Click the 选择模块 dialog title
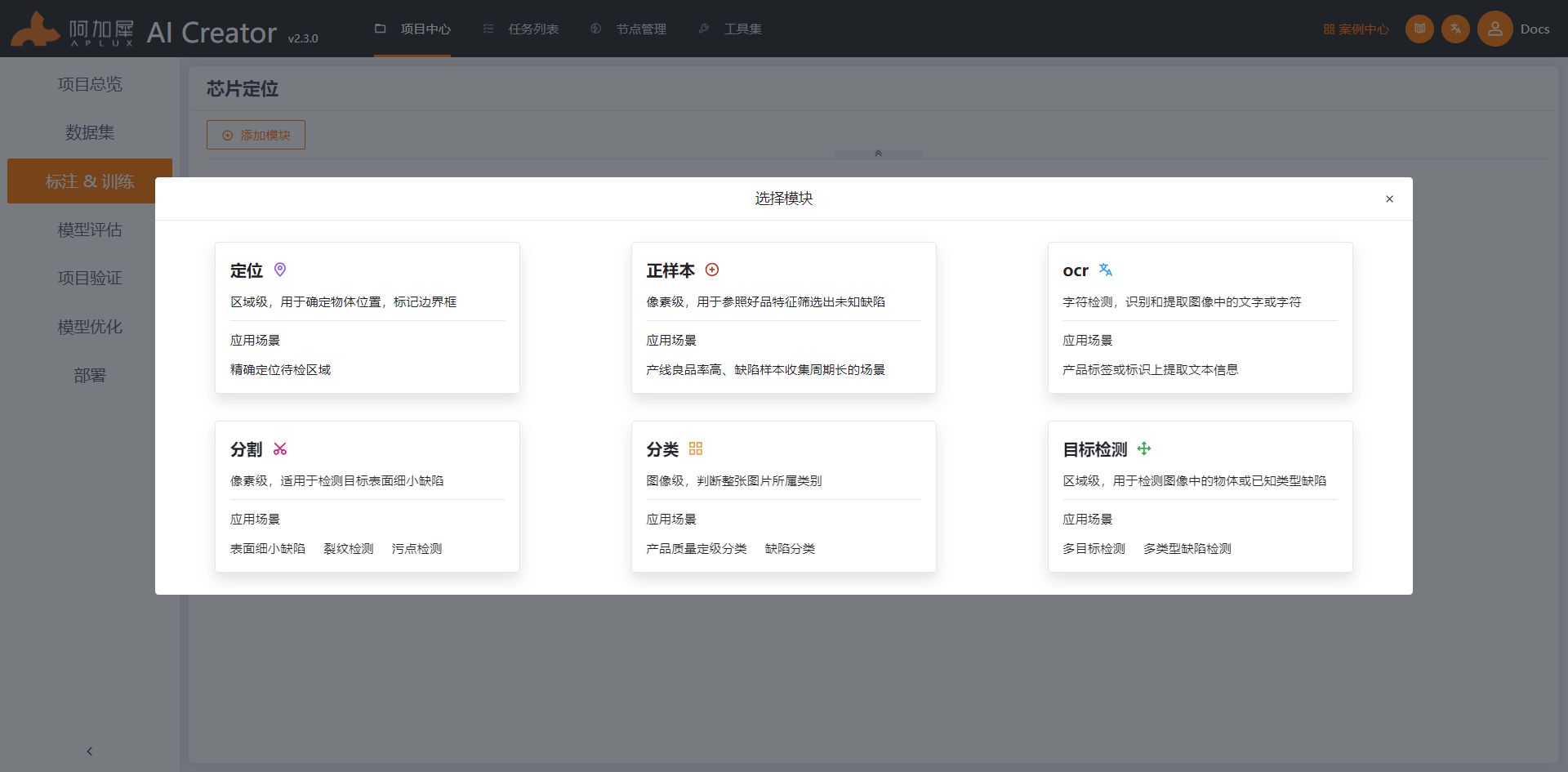The width and height of the screenshot is (1568, 772). pyautogui.click(x=784, y=199)
